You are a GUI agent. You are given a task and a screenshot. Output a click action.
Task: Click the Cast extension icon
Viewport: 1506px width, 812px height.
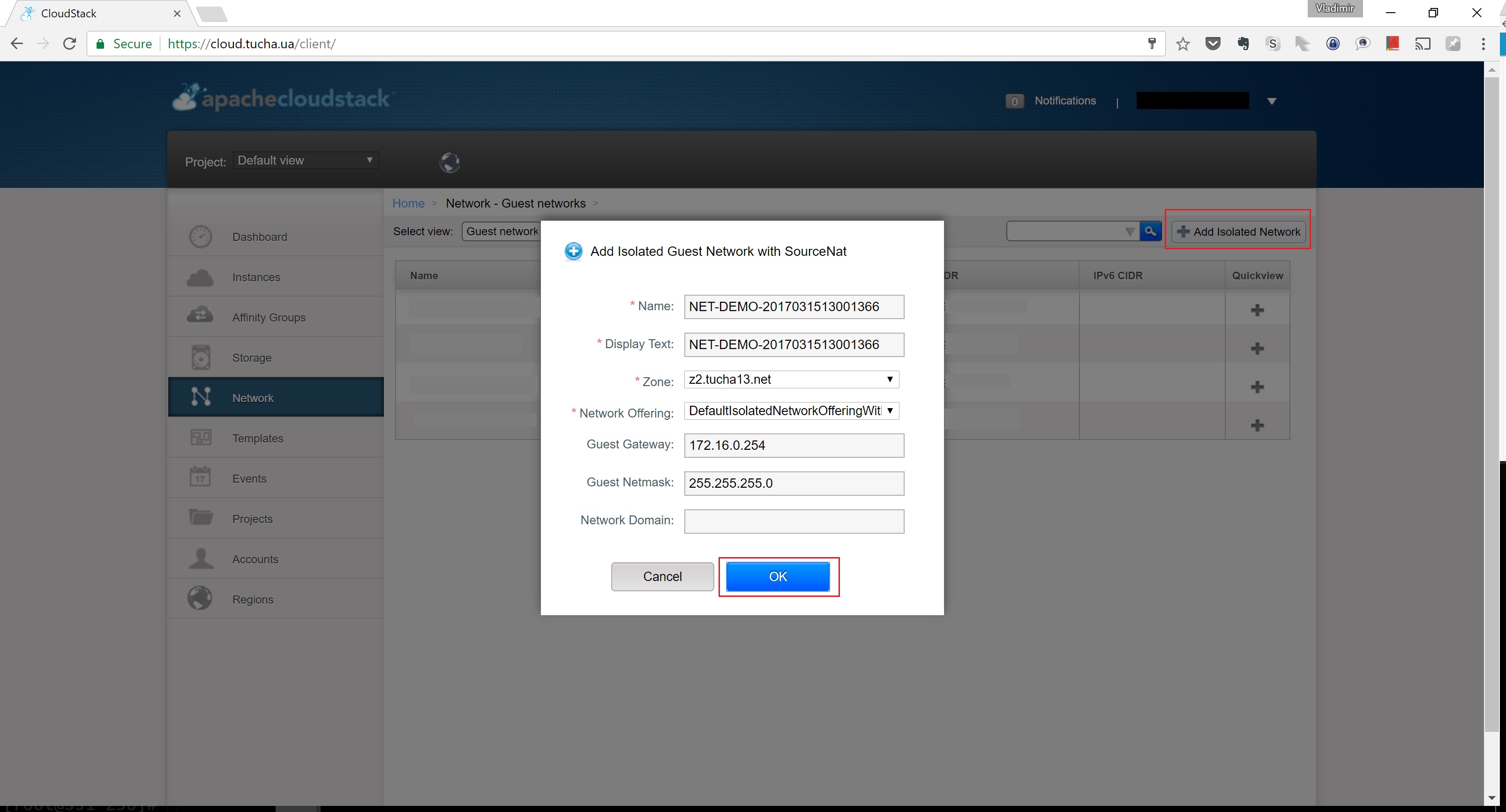pyautogui.click(x=1423, y=44)
